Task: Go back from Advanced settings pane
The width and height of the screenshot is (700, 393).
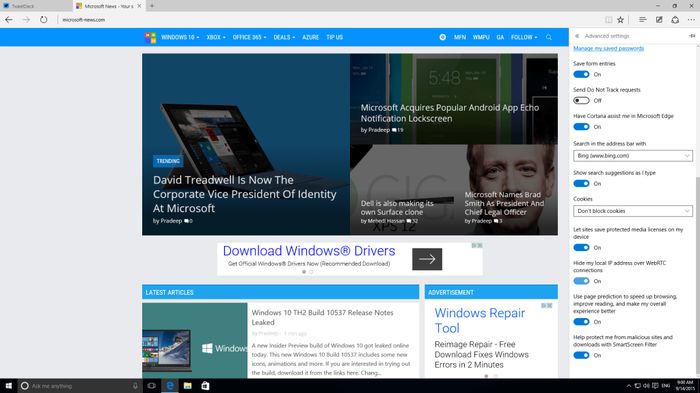Action: tap(577, 36)
